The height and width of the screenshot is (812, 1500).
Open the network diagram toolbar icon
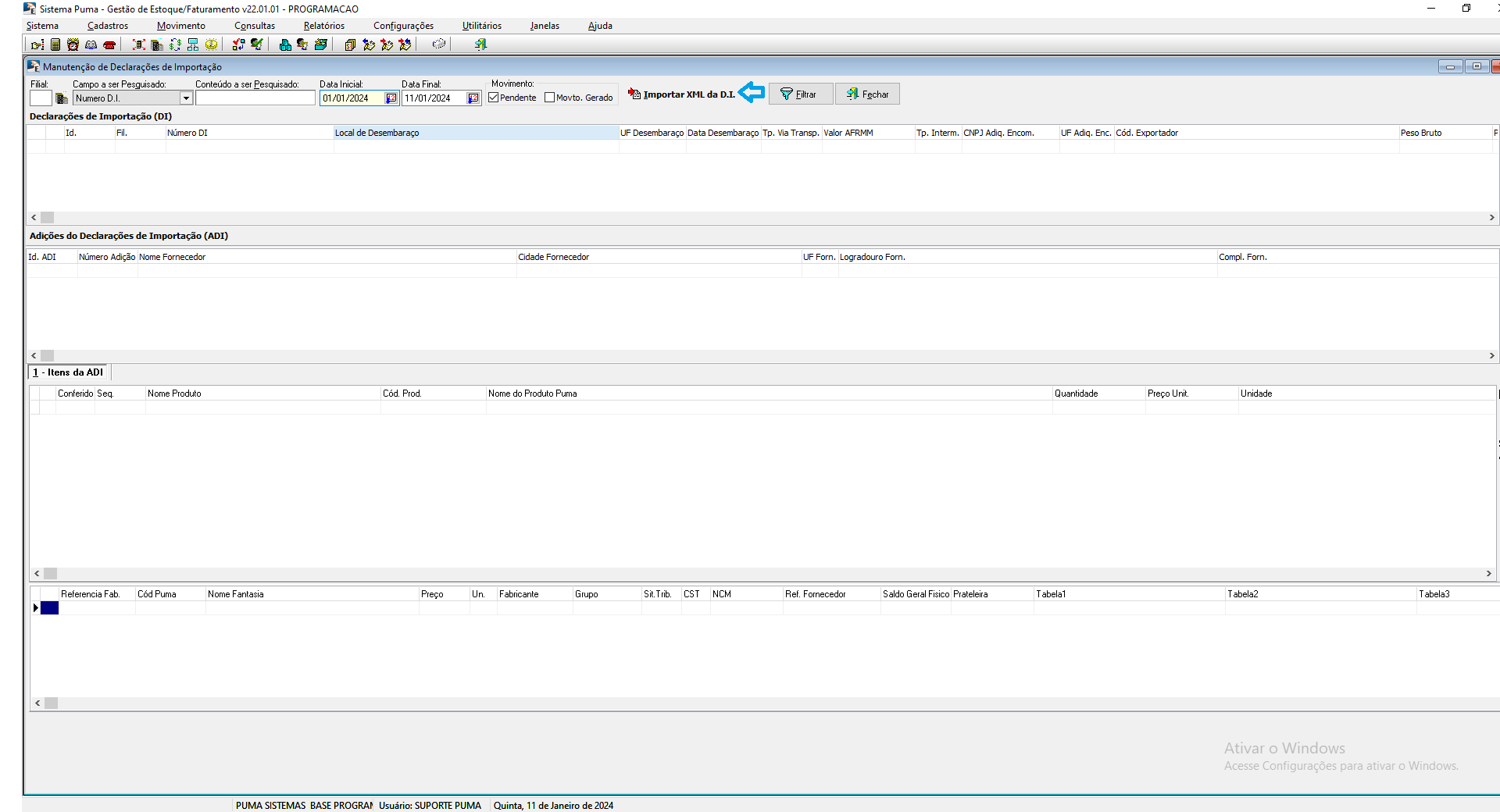coord(193,45)
